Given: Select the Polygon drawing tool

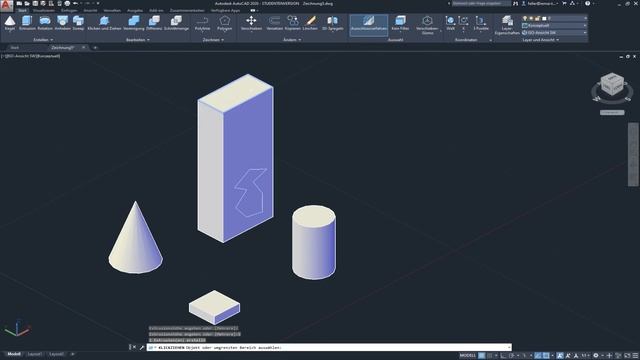Looking at the screenshot, I should coord(224,23).
